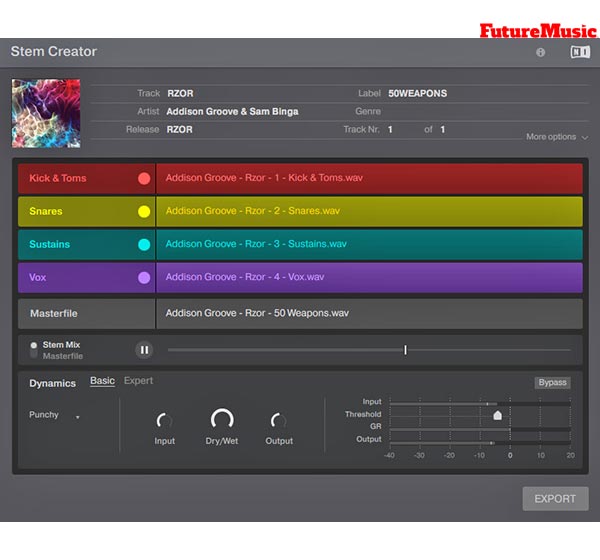
Task: Pick the red color dot for Kick & Toms
Action: point(144,178)
